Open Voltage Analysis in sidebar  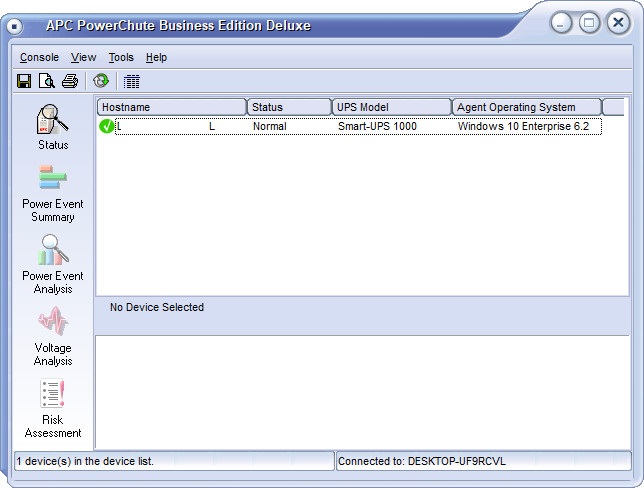click(53, 336)
